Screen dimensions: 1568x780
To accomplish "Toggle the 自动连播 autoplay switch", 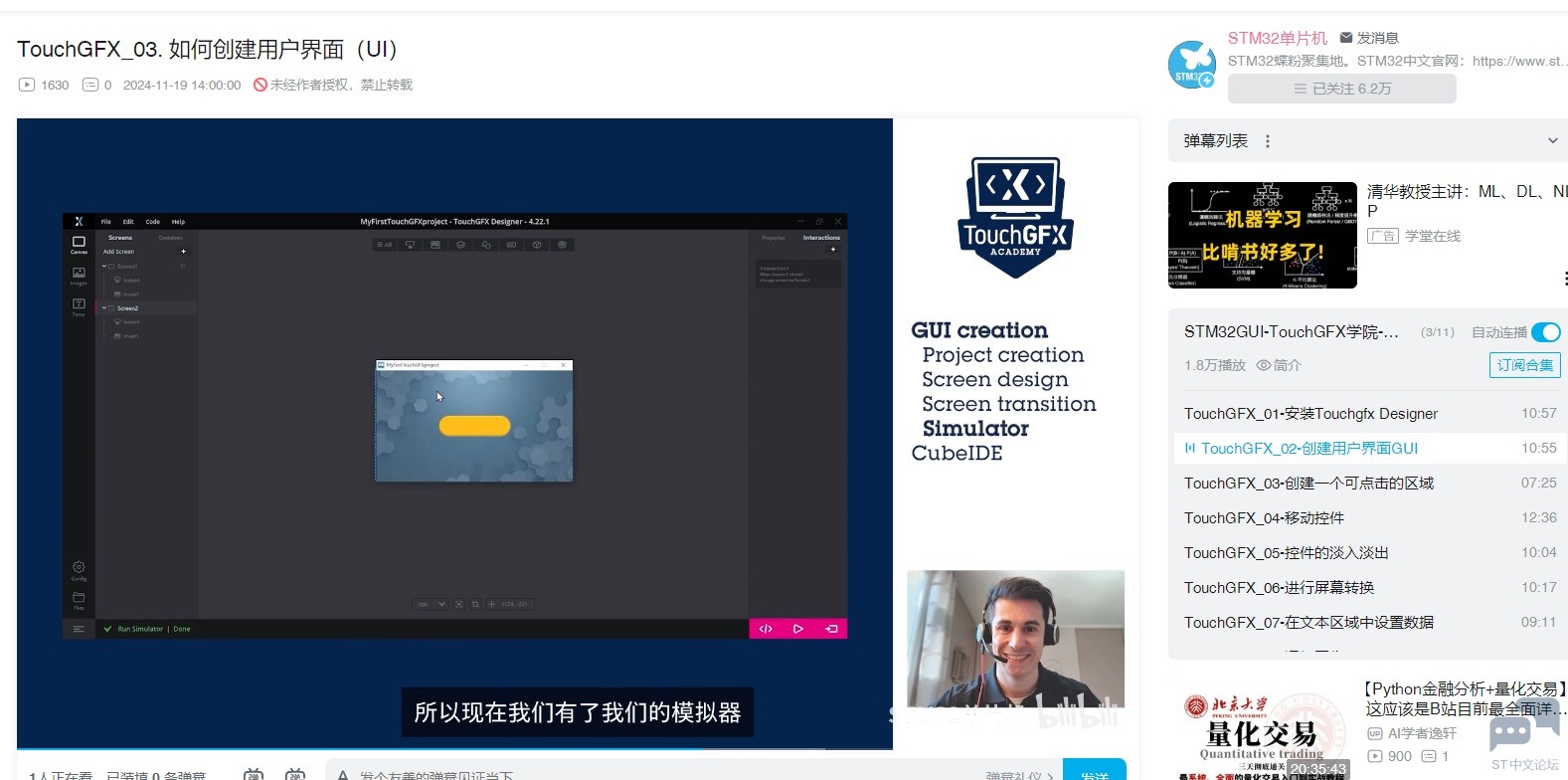I will [x=1545, y=332].
